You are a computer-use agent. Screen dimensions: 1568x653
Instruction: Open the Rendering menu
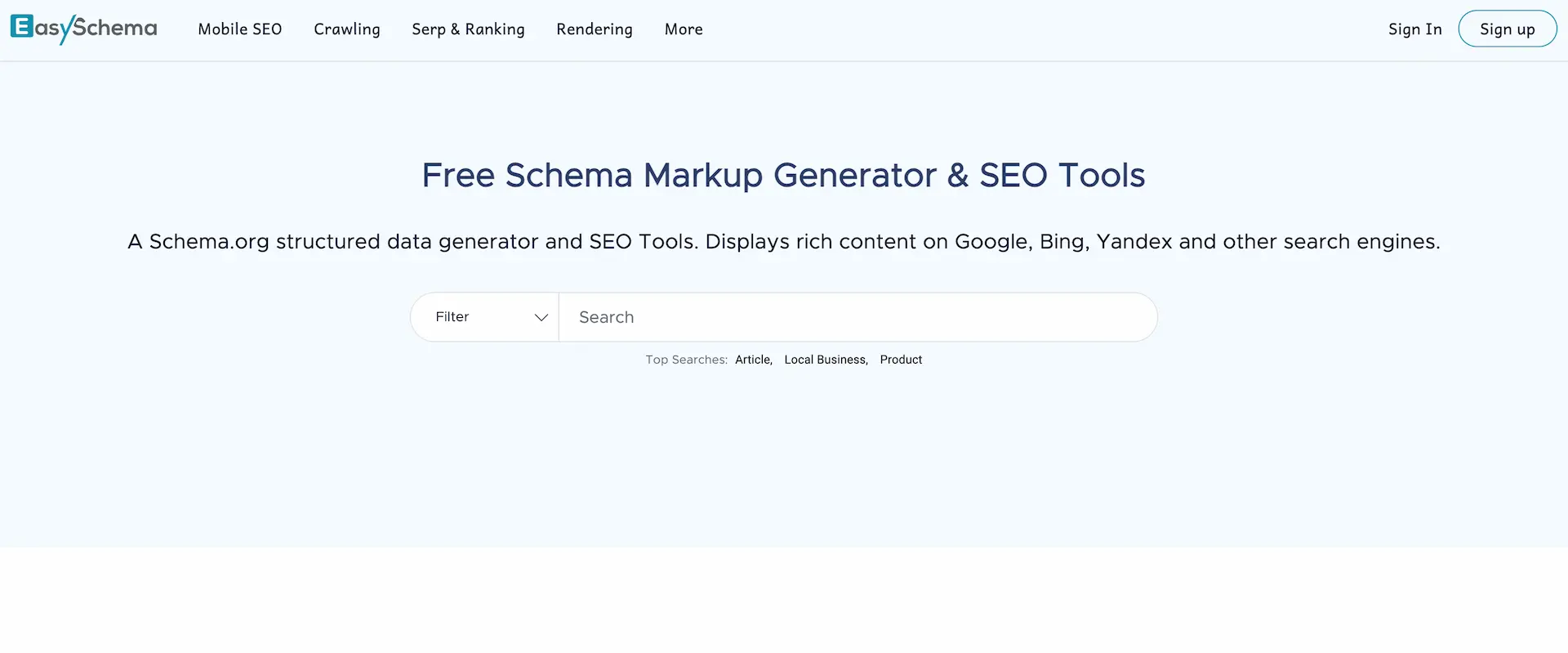(595, 29)
